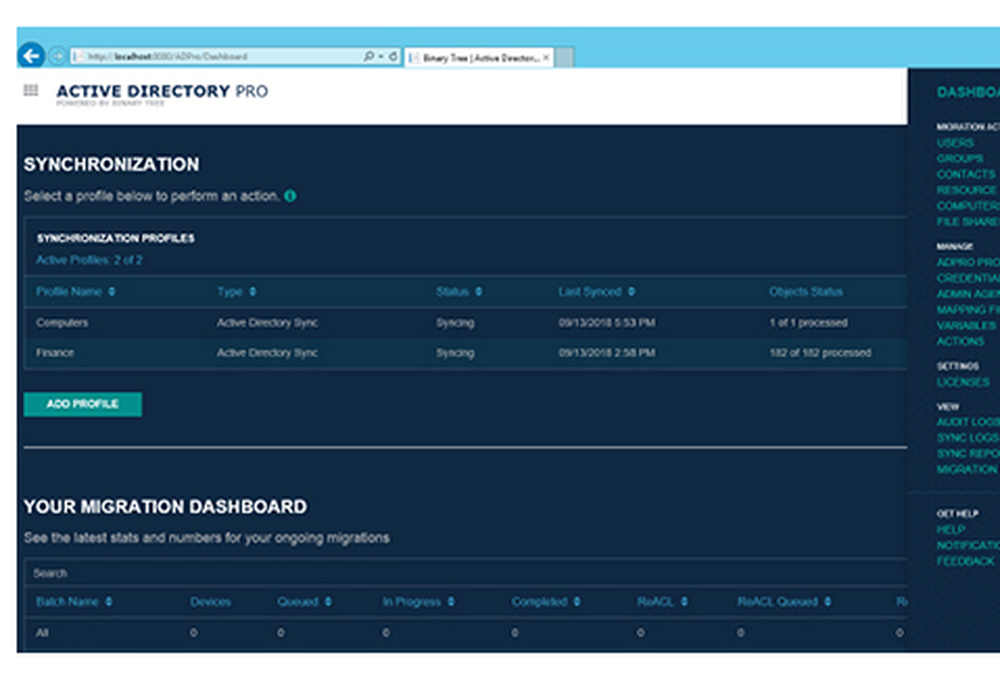Click the info icon beside profile instructions

(x=290, y=196)
